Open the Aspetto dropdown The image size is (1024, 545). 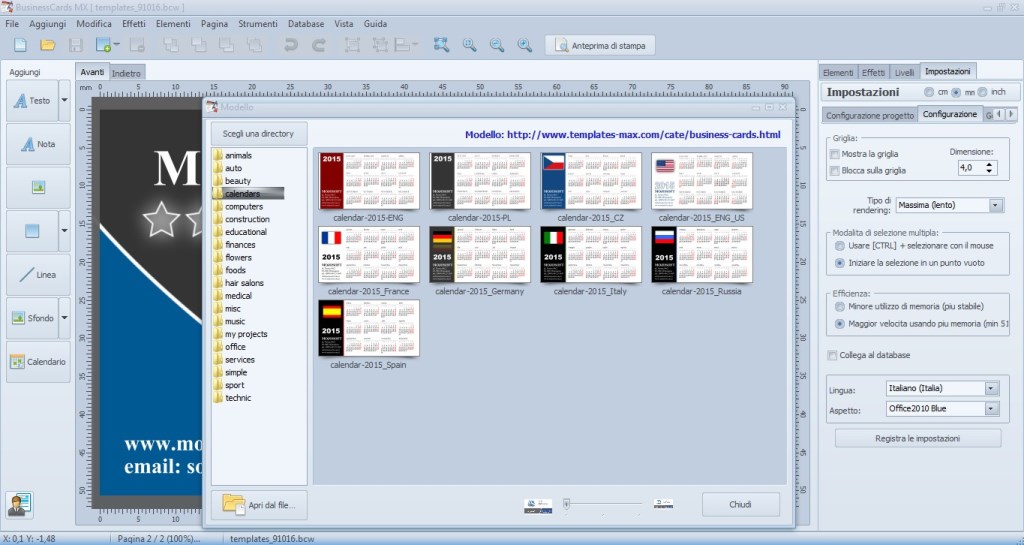(x=942, y=409)
